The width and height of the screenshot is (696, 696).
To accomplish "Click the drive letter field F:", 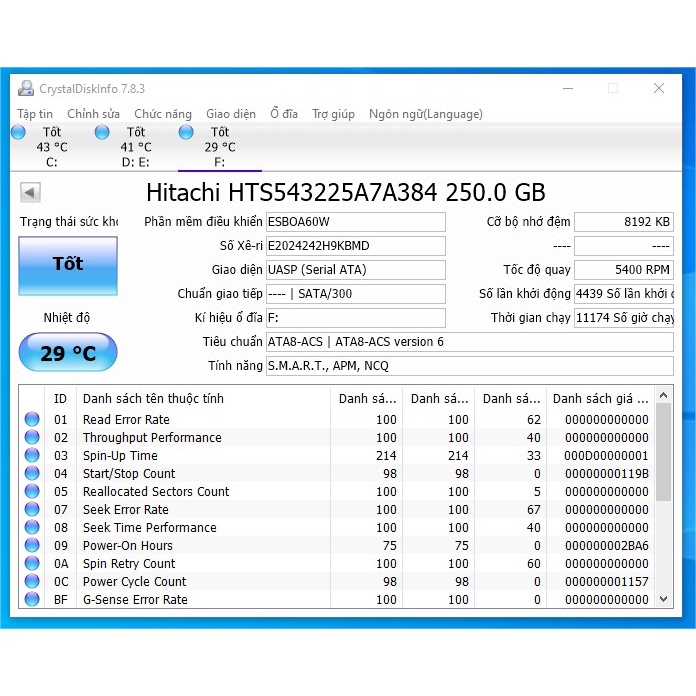I will coord(356,318).
